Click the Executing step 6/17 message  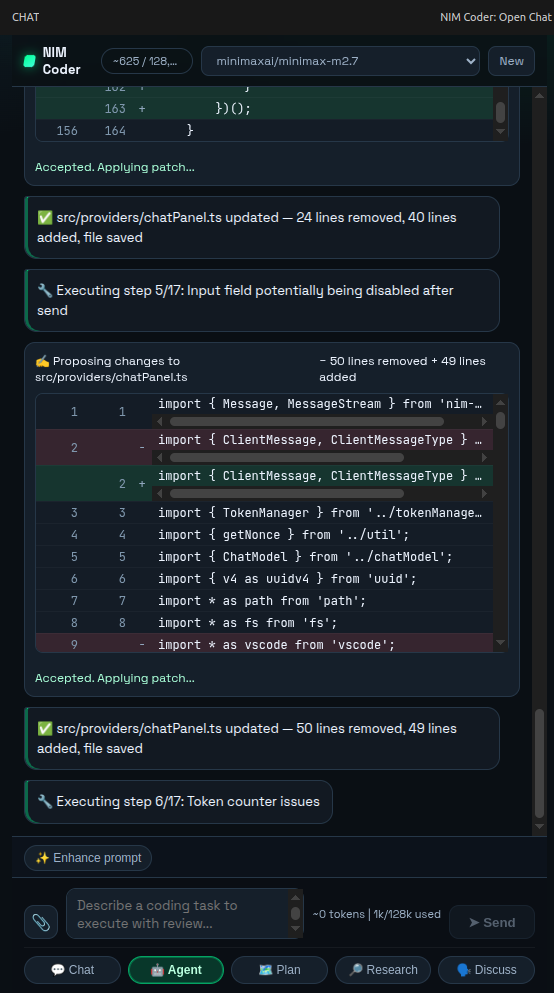[179, 802]
